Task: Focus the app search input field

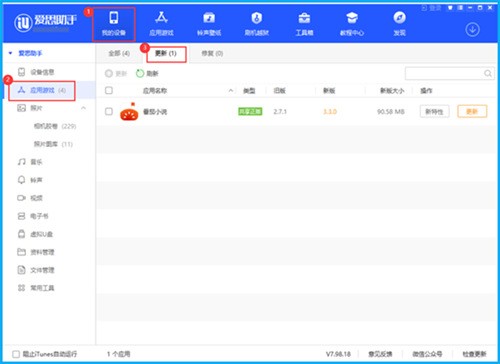Action: (x=444, y=73)
